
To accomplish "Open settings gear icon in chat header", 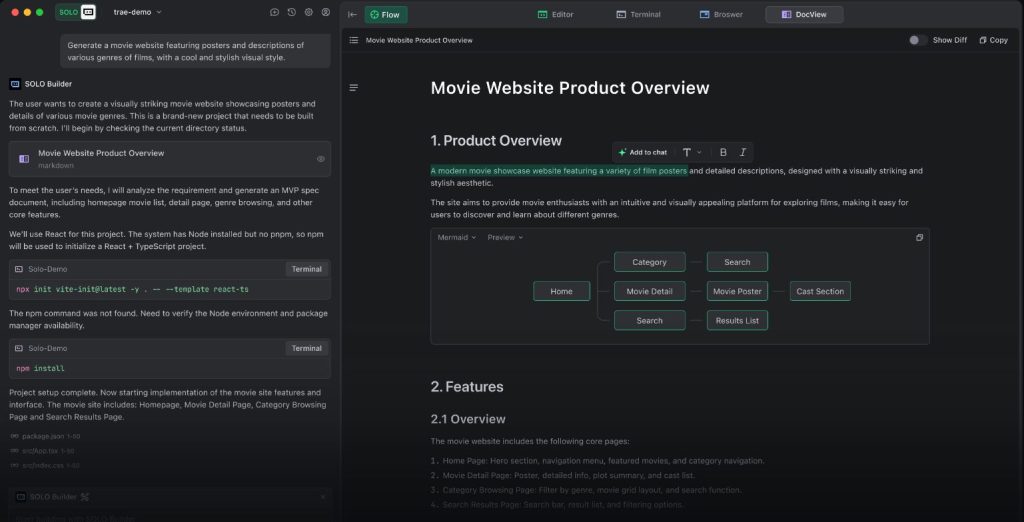I will (x=308, y=12).
